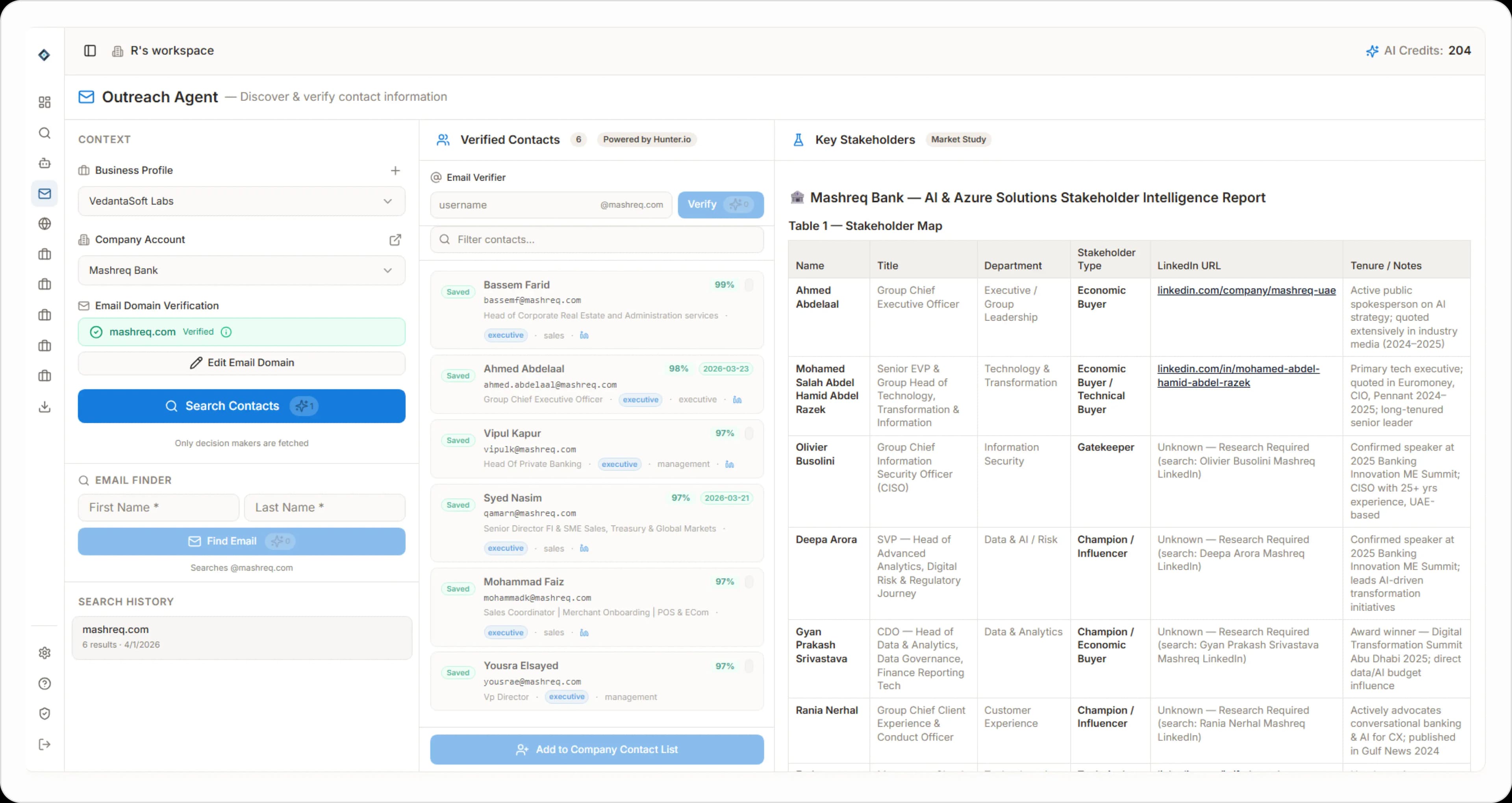Click the logout arrow icon
1512x803 pixels.
click(x=44, y=744)
